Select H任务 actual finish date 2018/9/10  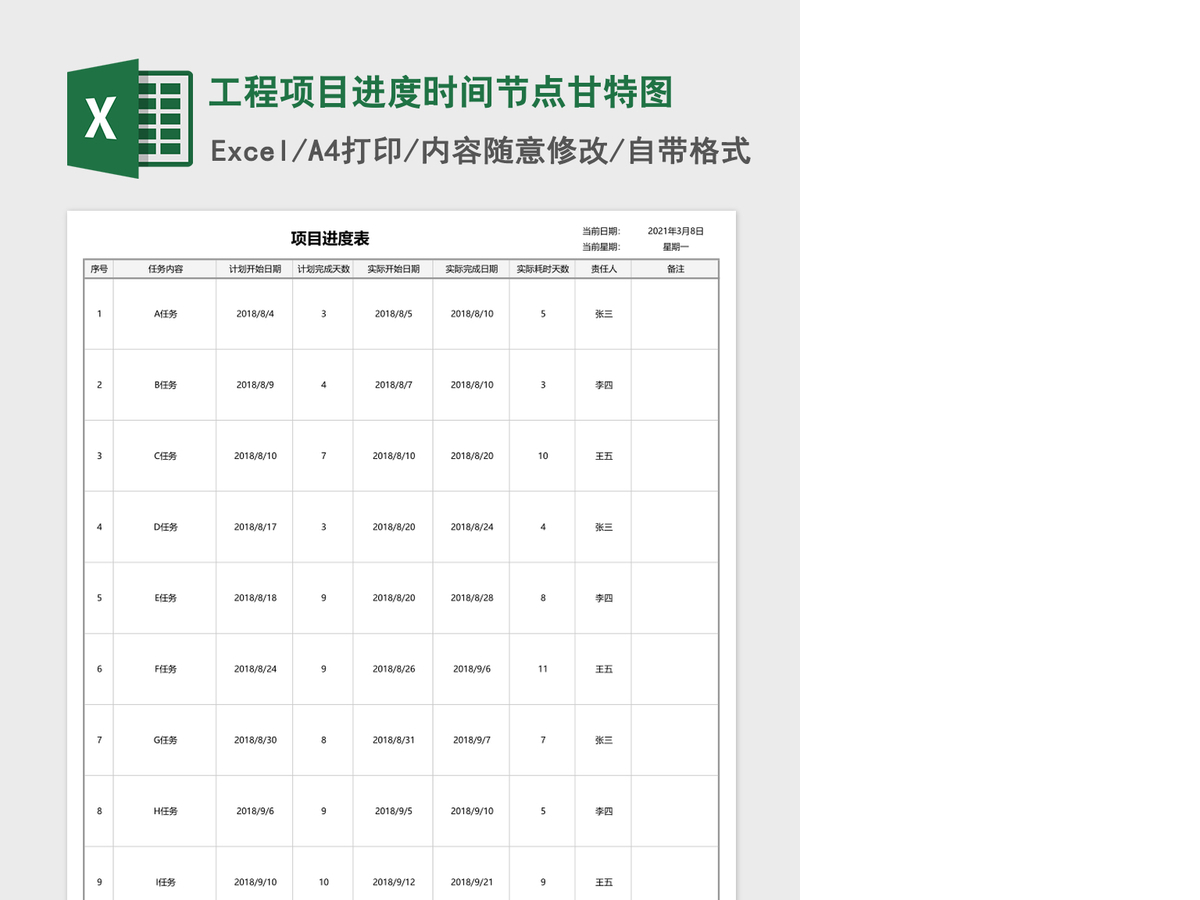(472, 811)
